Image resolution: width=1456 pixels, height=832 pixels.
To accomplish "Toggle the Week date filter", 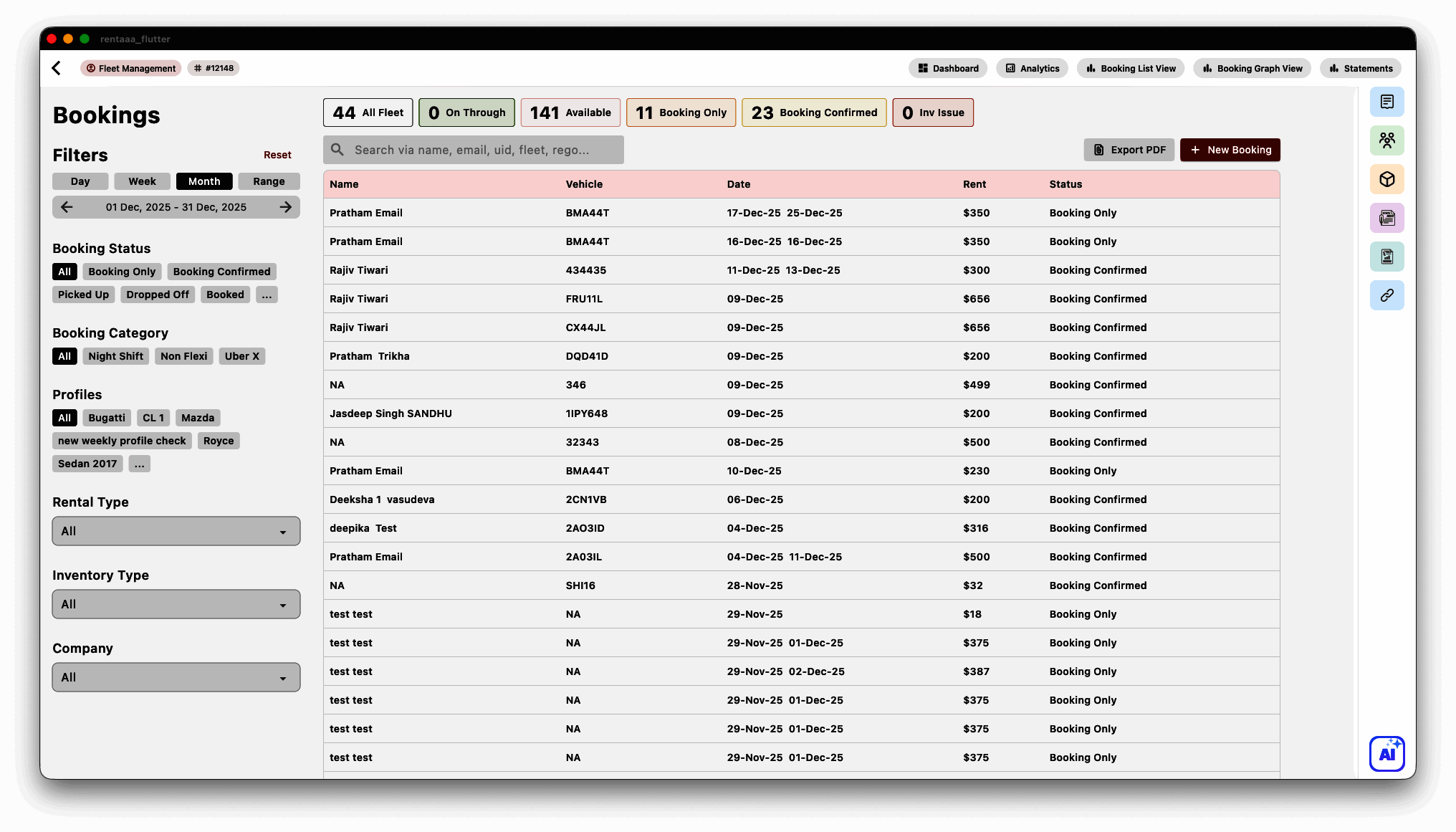I will pyautogui.click(x=142, y=181).
